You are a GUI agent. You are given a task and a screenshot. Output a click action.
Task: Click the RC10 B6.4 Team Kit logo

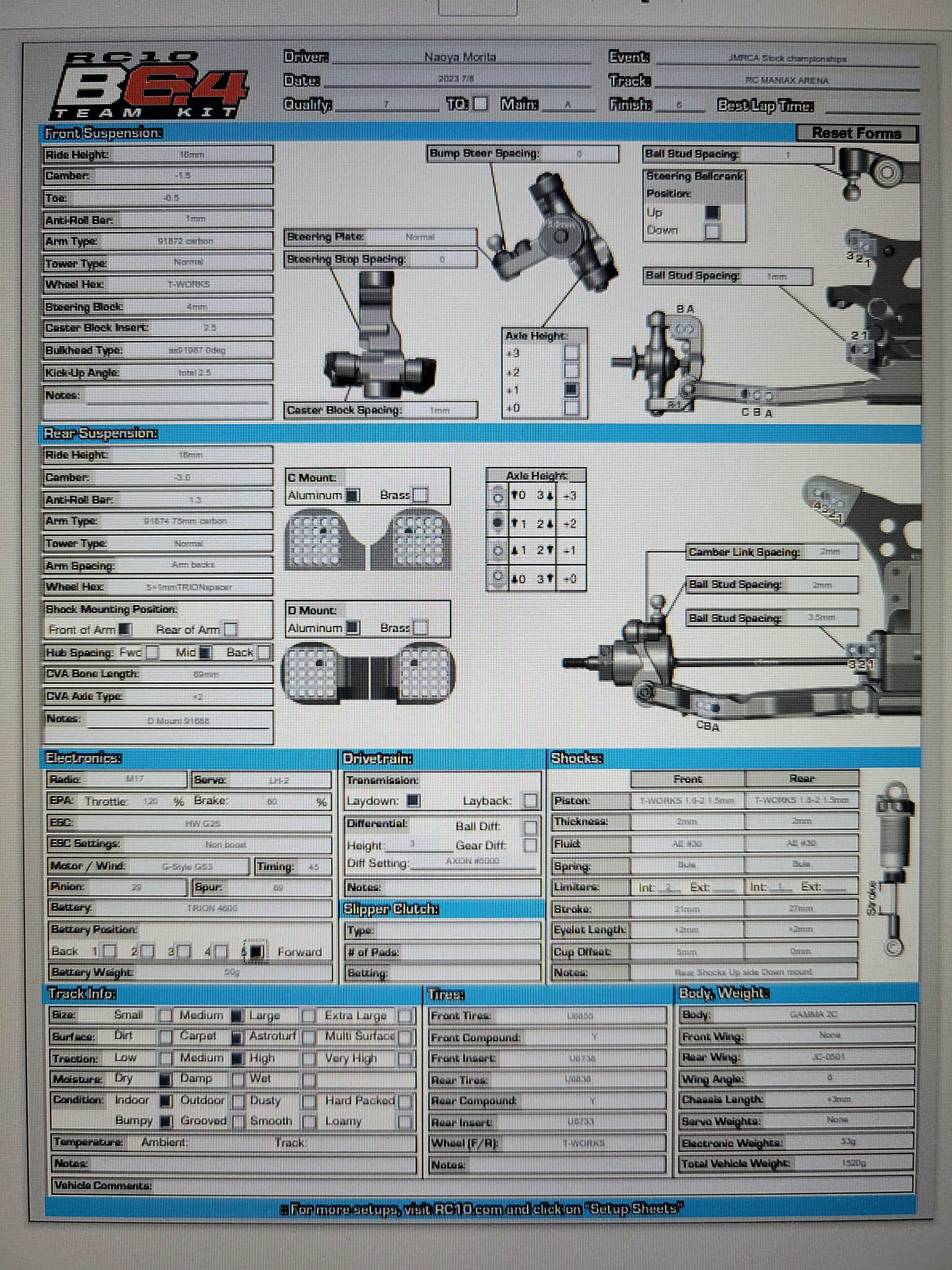click(x=149, y=86)
